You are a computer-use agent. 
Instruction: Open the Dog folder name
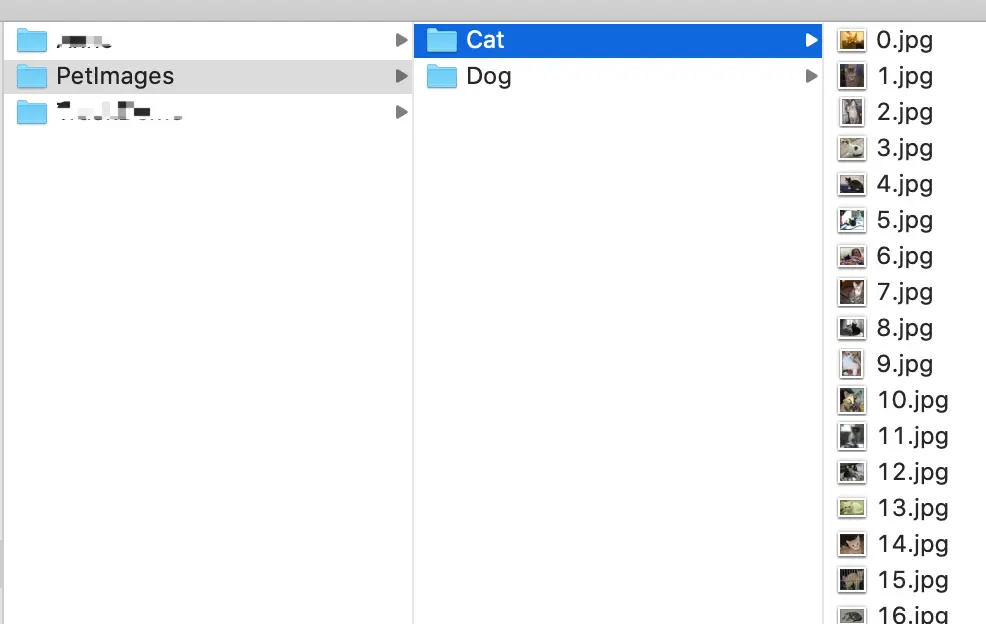pos(489,77)
